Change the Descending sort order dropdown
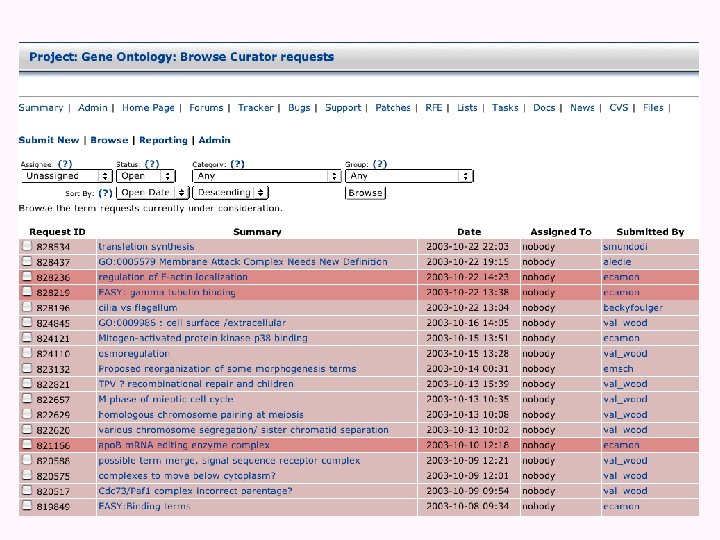The height and width of the screenshot is (540, 720). 231,193
